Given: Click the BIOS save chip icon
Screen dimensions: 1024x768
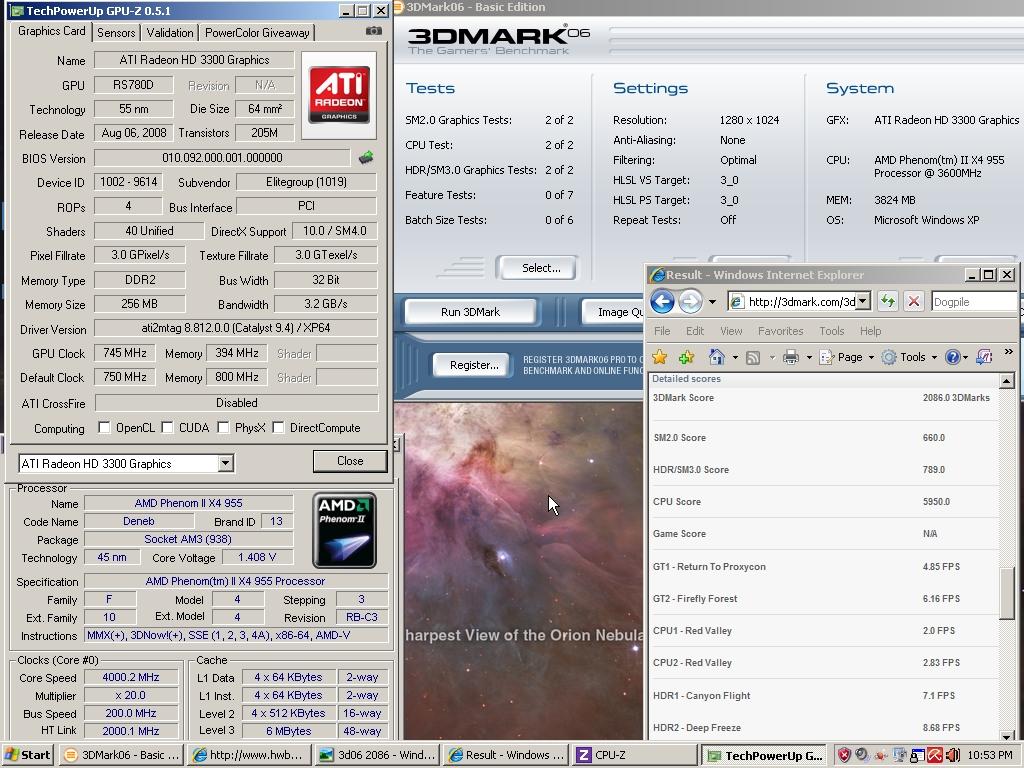Looking at the screenshot, I should 366,157.
